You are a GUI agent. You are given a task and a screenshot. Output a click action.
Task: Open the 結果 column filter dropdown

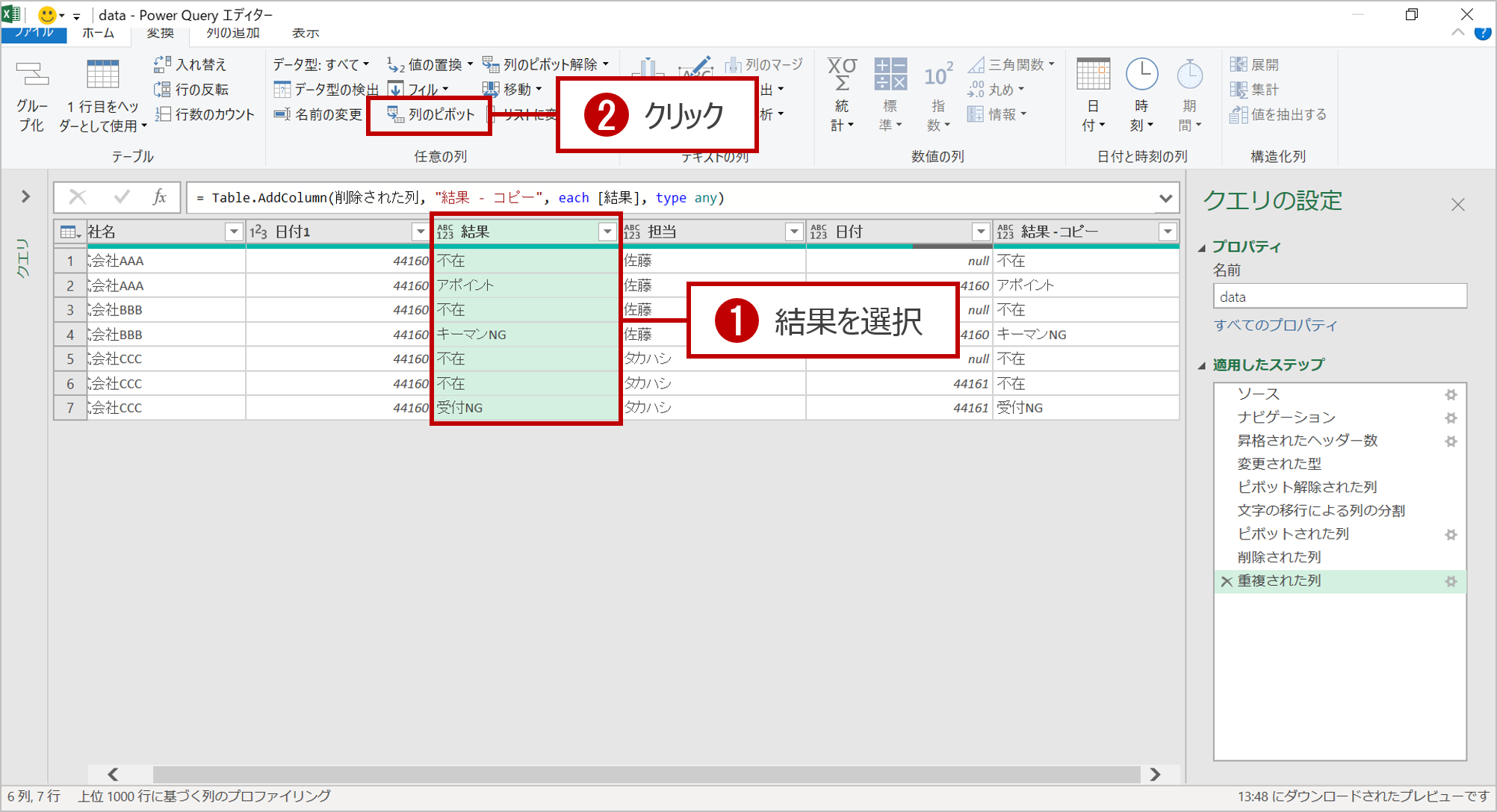pos(607,232)
